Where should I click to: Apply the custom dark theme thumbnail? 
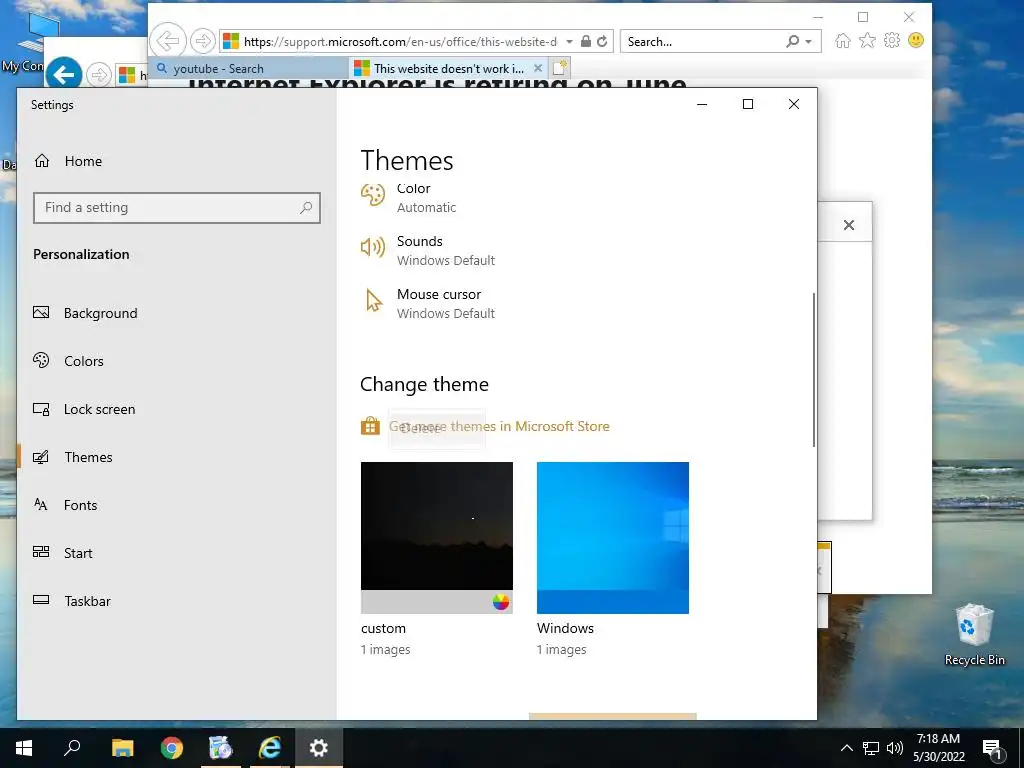(x=437, y=537)
